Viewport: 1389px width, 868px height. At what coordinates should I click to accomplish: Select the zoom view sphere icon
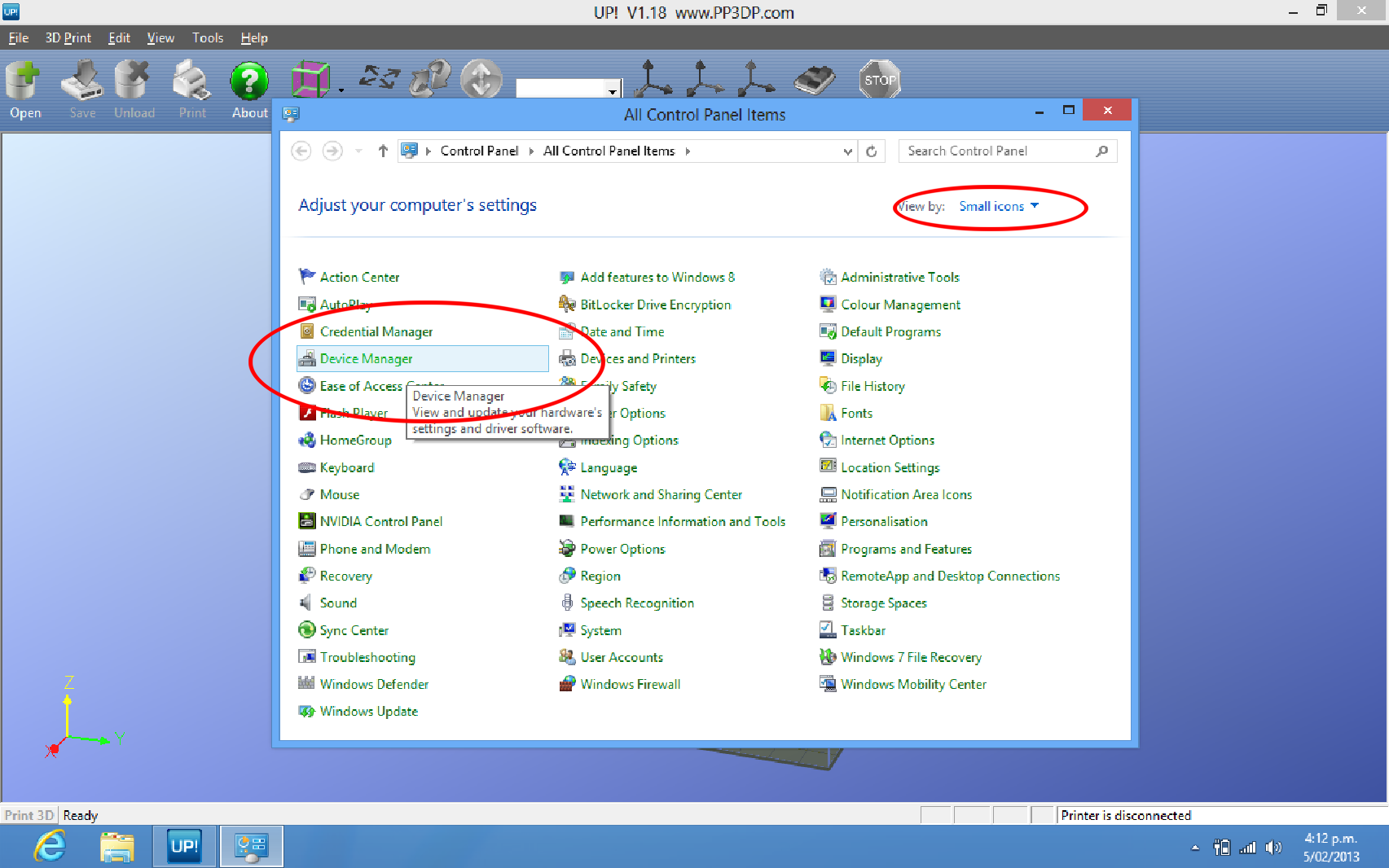481,77
